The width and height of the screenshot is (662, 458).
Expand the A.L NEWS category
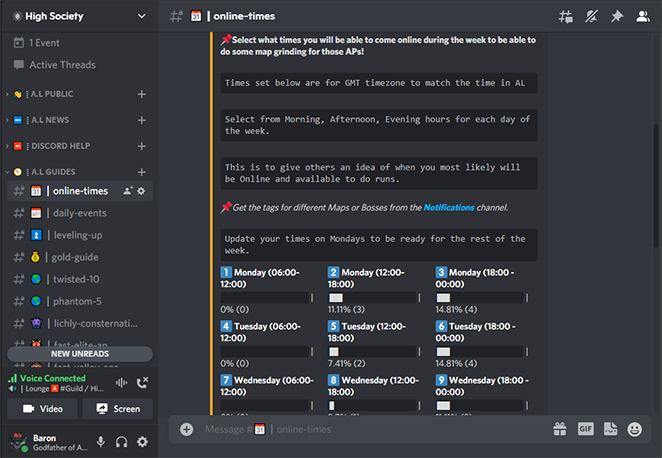click(x=50, y=120)
